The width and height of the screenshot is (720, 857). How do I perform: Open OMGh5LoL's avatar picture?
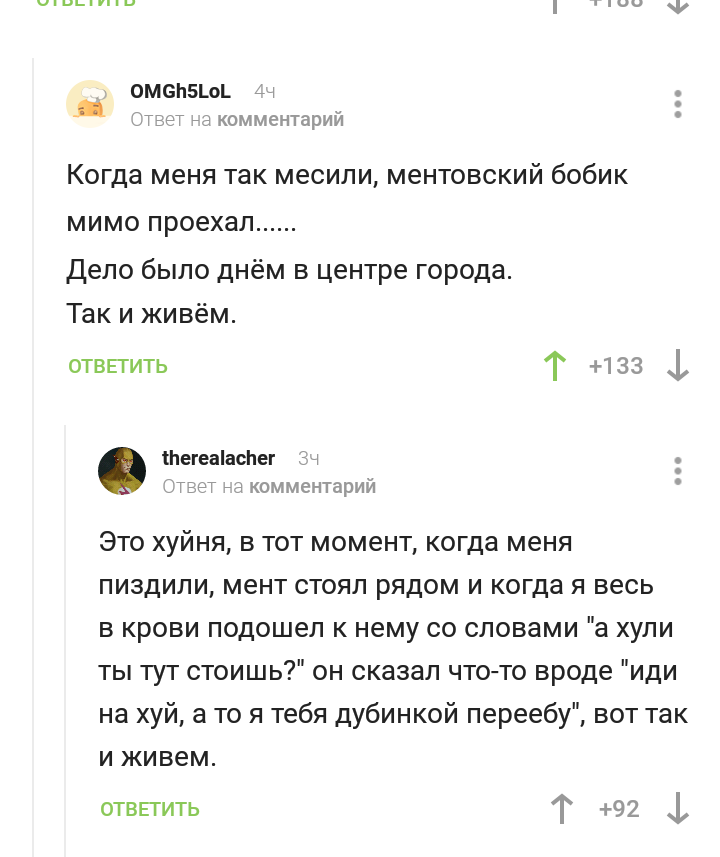90,104
